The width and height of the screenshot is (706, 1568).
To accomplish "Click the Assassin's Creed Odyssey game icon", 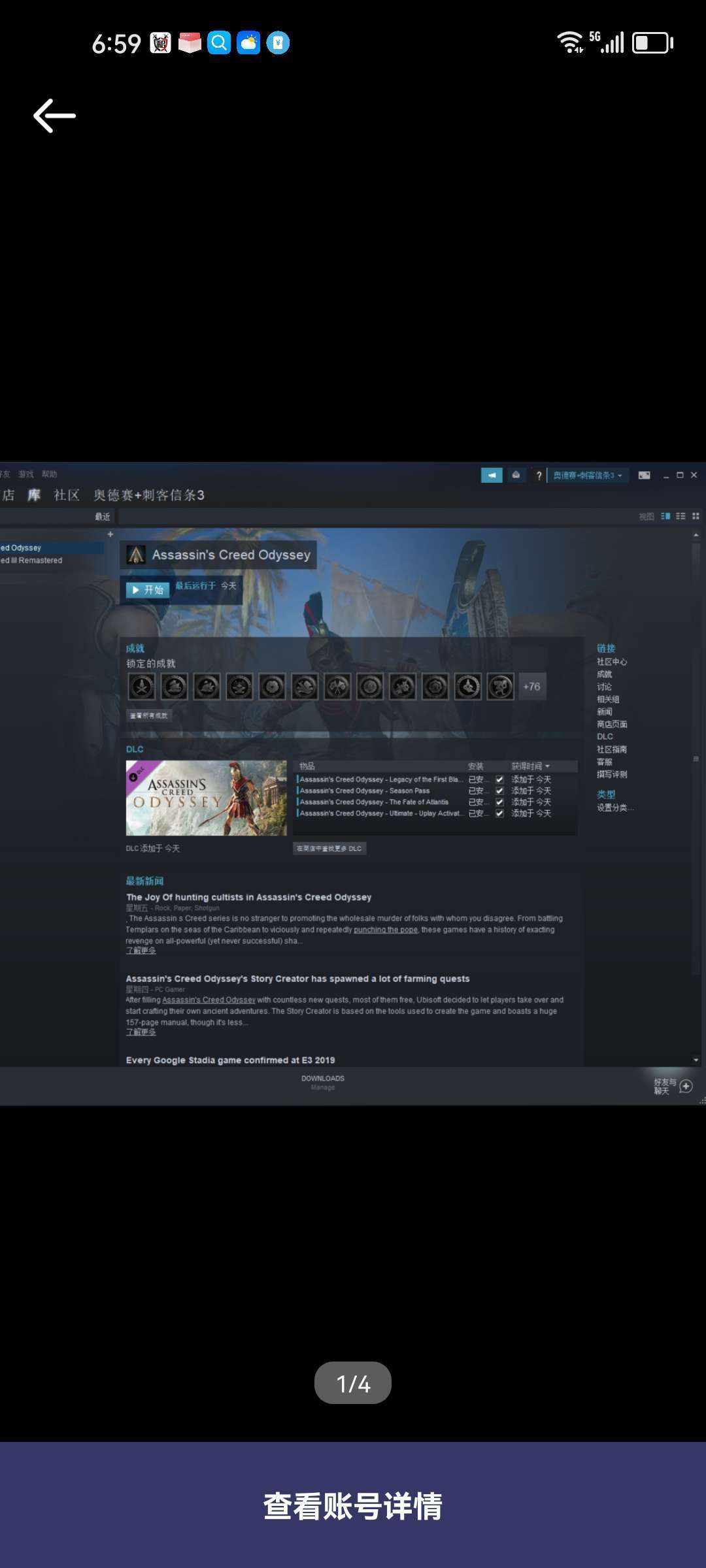I will [x=136, y=555].
